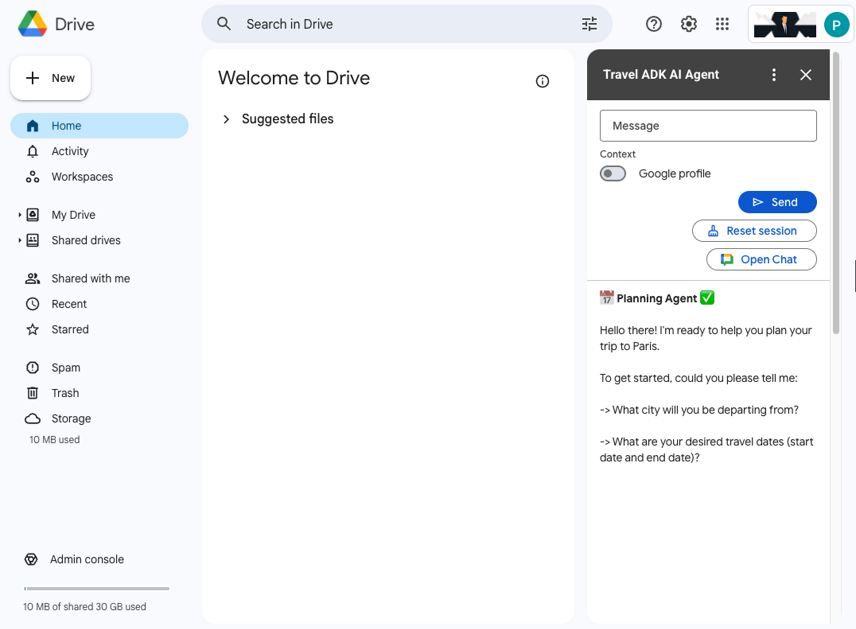Click the Reset session button
Screen dimensions: 856x629
(x=754, y=231)
